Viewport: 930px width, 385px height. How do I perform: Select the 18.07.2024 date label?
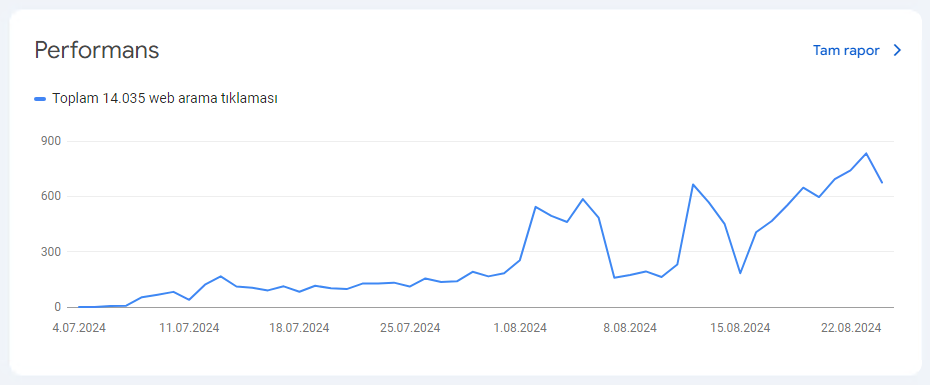pos(300,328)
